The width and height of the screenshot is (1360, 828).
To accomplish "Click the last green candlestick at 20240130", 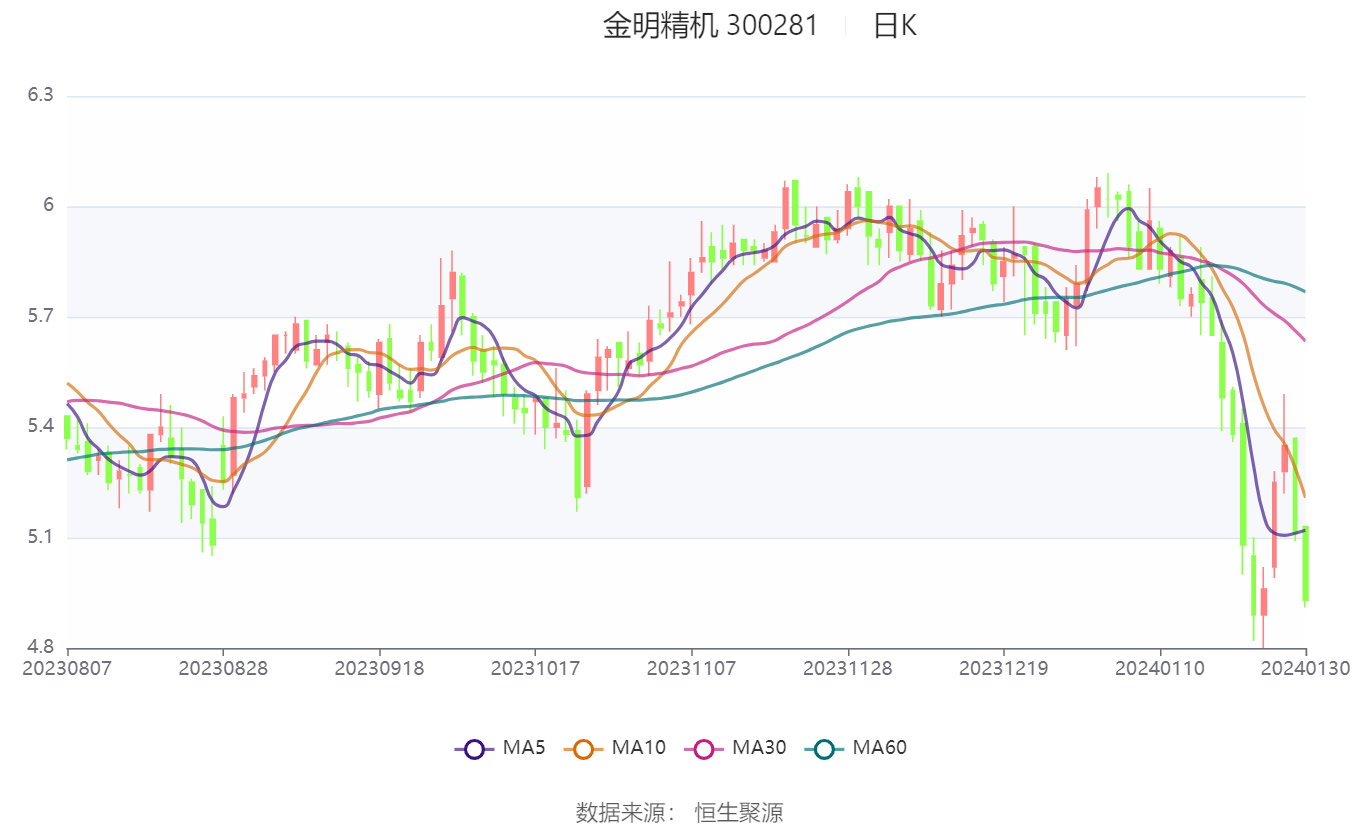I will (x=1305, y=564).
